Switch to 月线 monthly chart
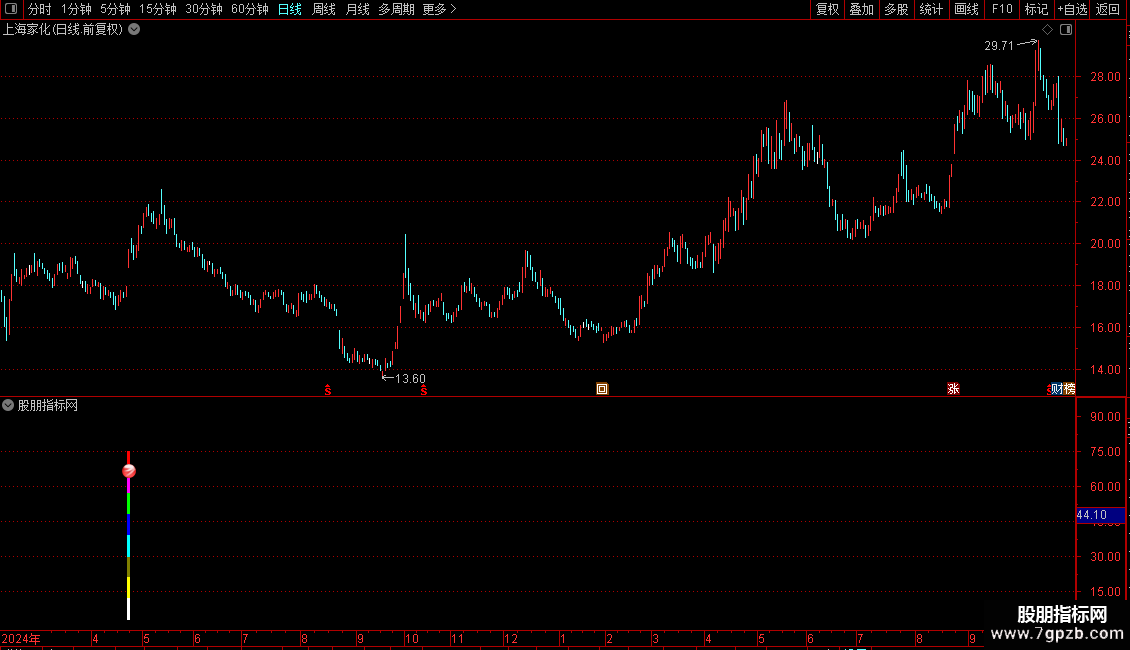The image size is (1130, 650). point(357,9)
